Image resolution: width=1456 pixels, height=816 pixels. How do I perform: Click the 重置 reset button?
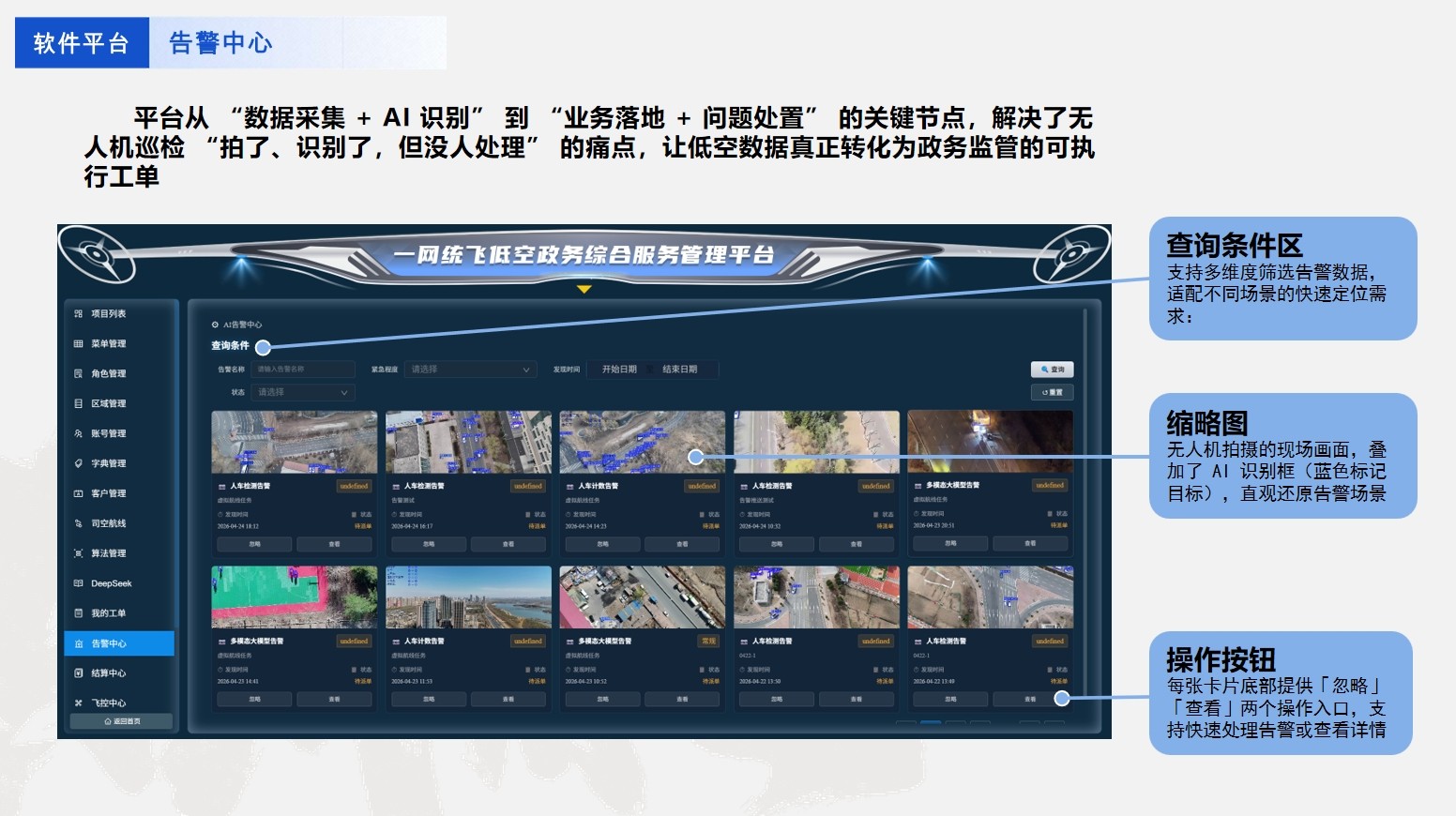(x=1052, y=392)
